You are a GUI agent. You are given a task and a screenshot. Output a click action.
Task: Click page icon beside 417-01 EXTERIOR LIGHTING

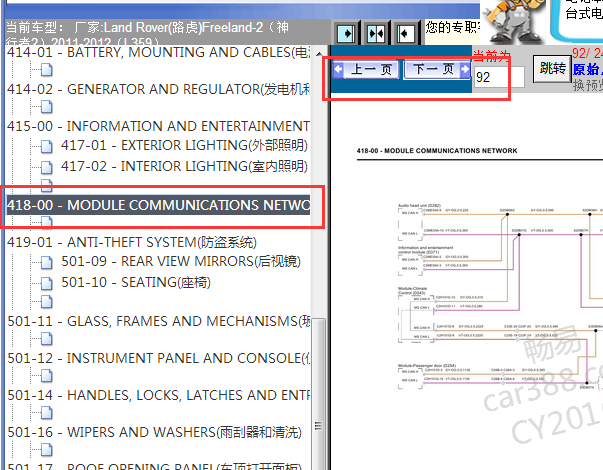47,146
